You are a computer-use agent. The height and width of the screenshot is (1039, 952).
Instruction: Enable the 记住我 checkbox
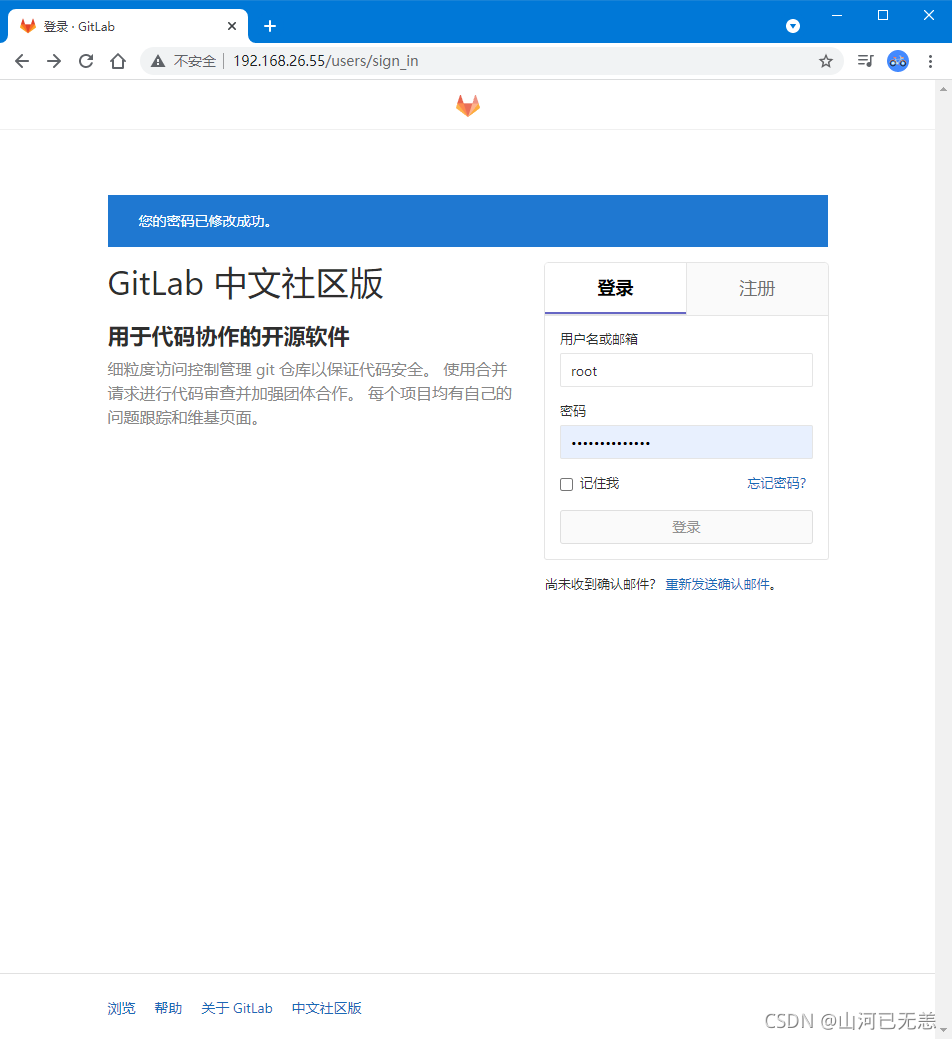tap(566, 484)
